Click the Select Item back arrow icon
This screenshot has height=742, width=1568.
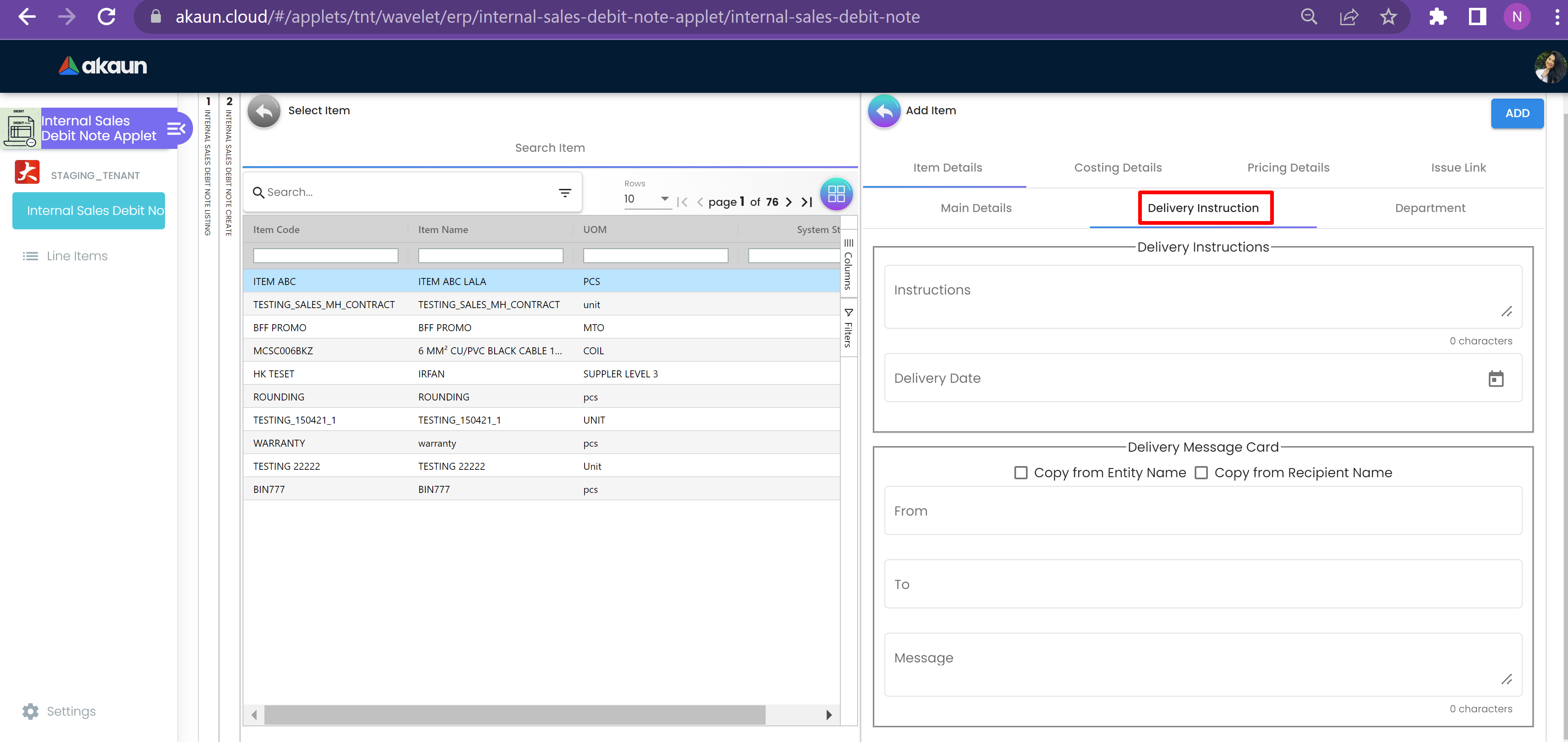(x=264, y=111)
